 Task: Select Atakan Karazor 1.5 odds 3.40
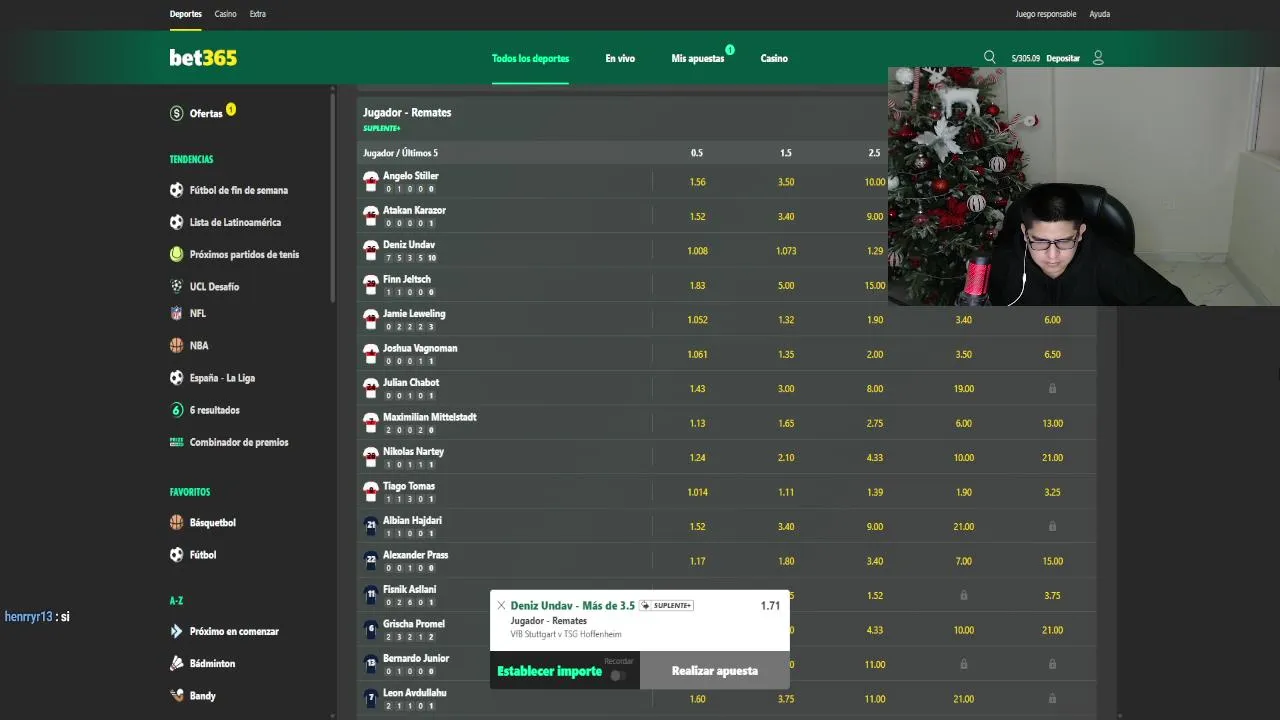point(786,216)
